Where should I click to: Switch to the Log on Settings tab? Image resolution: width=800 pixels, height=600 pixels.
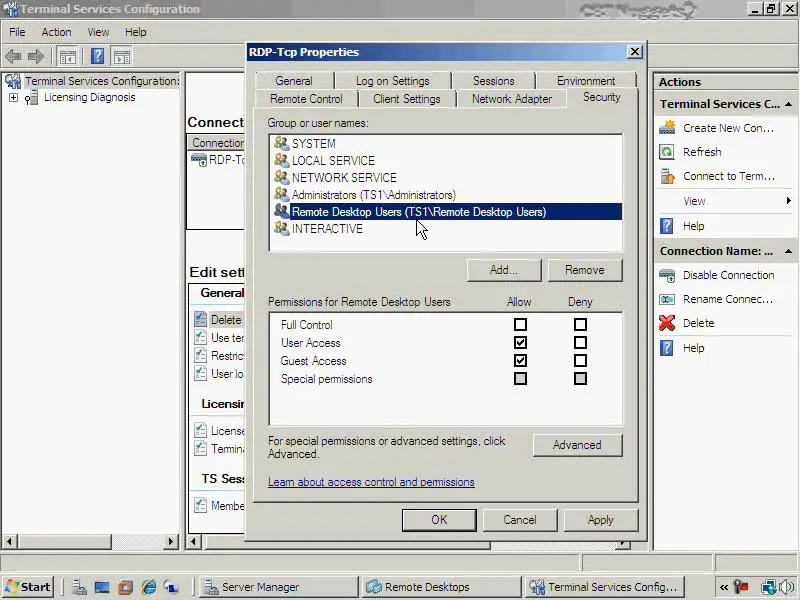point(393,81)
